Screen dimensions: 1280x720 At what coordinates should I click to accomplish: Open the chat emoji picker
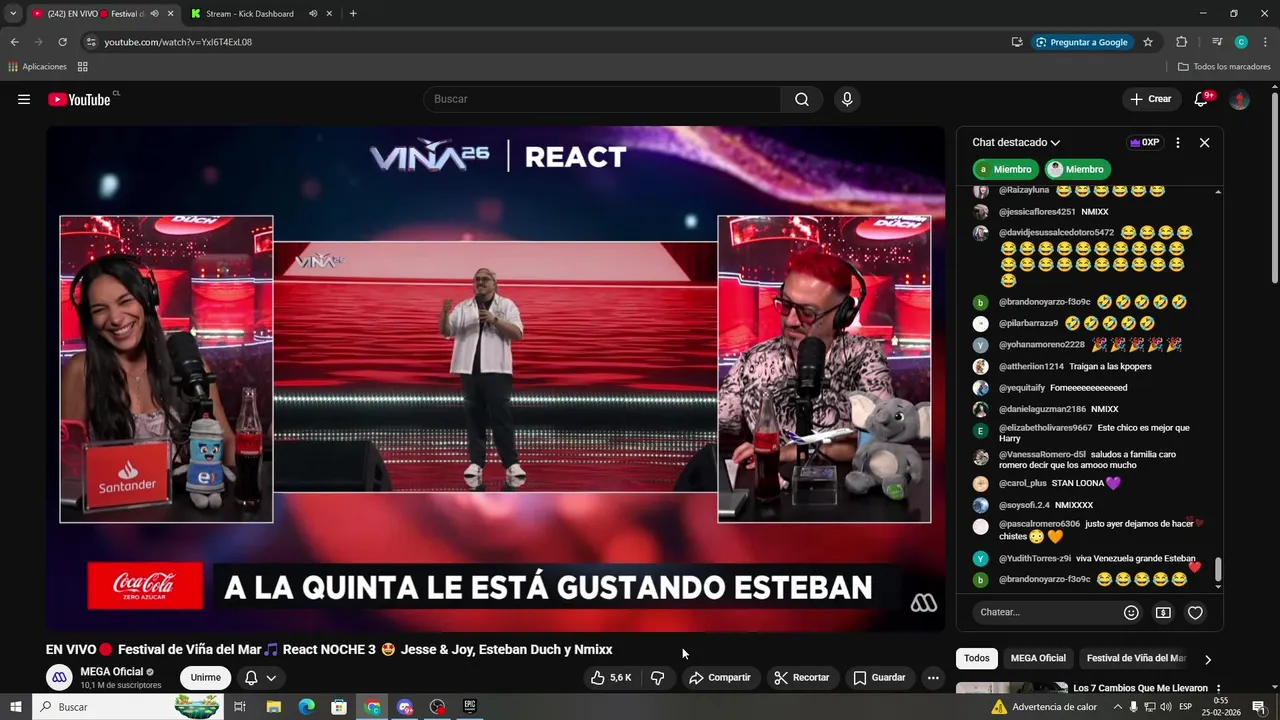click(1131, 612)
